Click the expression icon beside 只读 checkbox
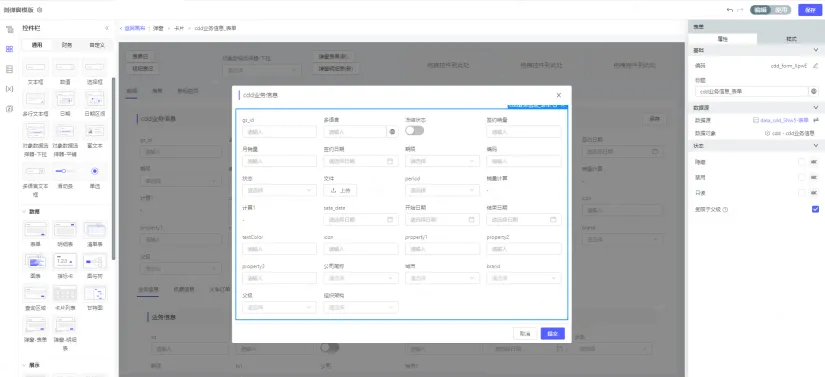 click(815, 193)
